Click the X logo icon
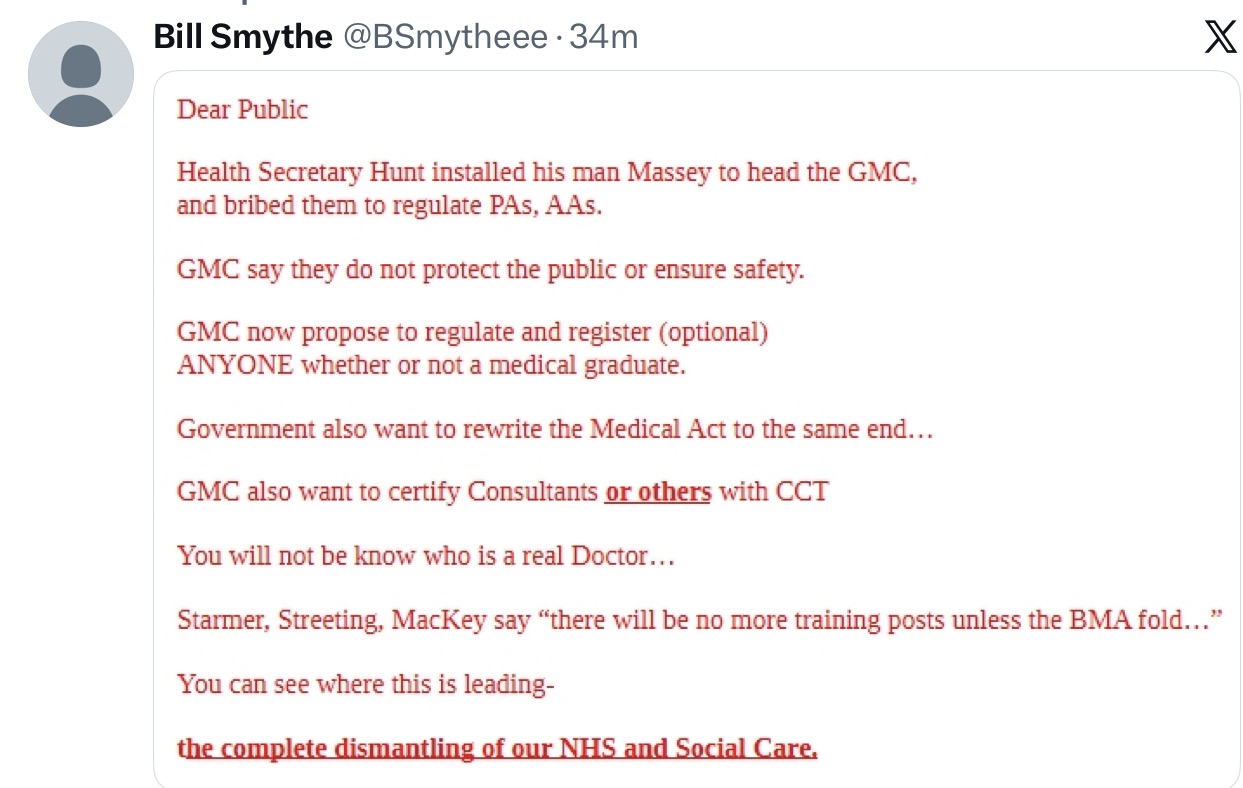Screen dimensions: 1243x788 1219,38
